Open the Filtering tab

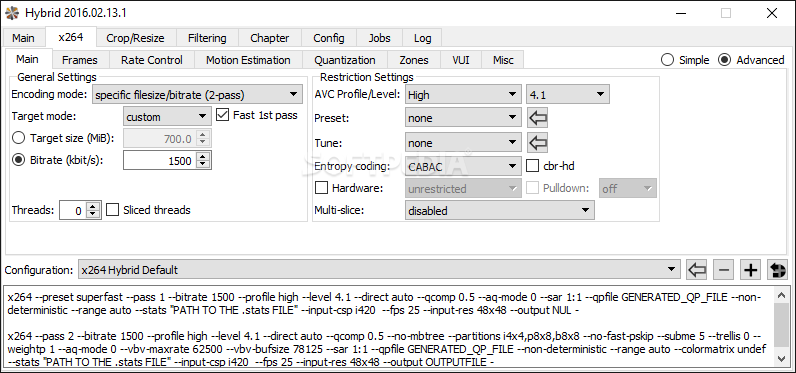[207, 38]
